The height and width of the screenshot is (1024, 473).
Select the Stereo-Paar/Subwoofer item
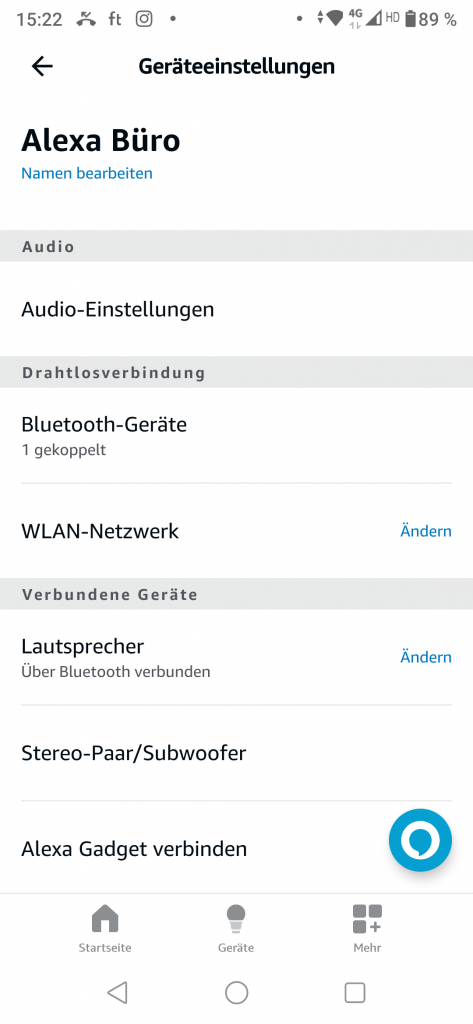tap(236, 753)
